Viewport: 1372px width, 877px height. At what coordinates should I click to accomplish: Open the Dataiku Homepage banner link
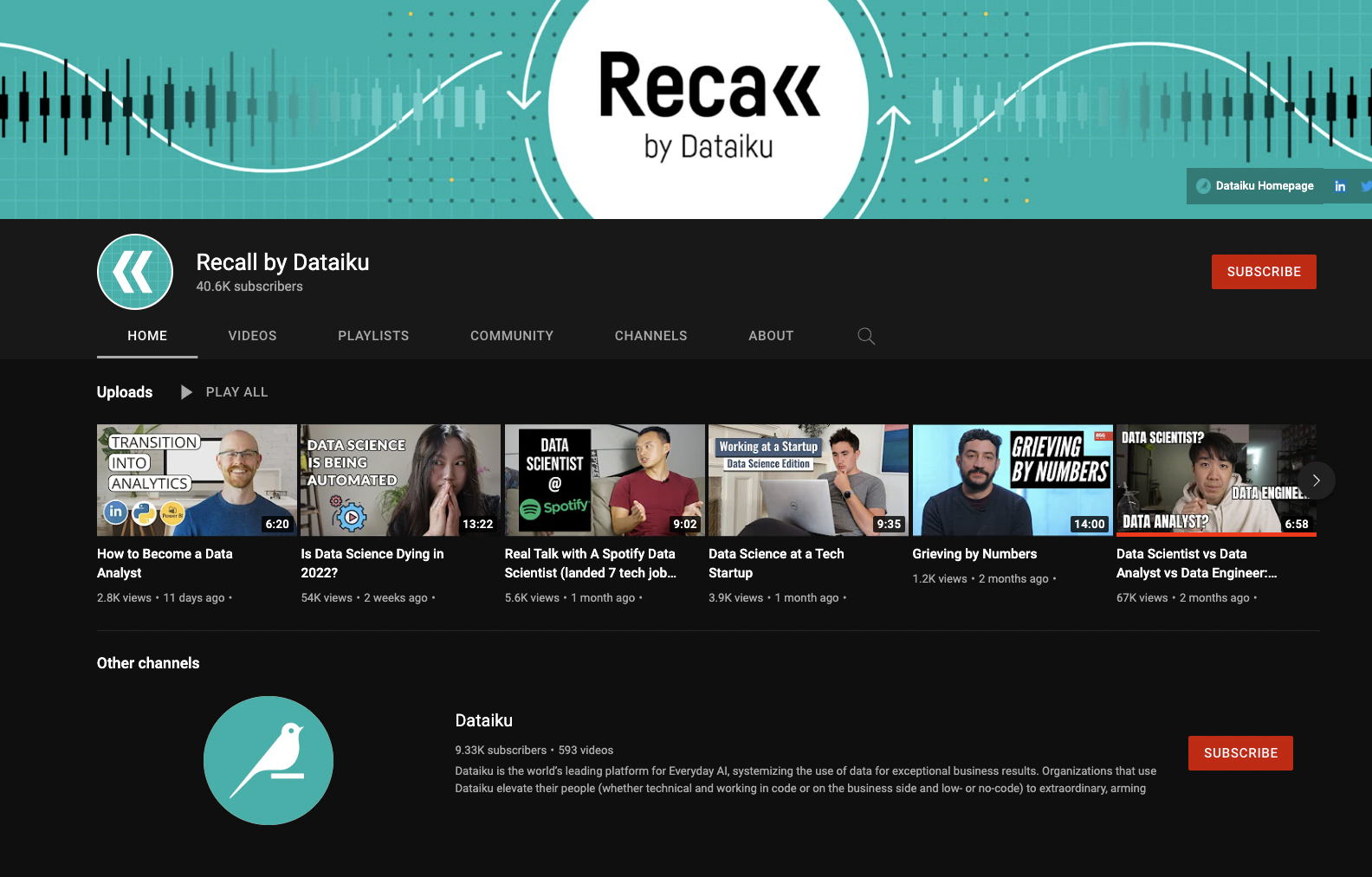(x=1255, y=186)
